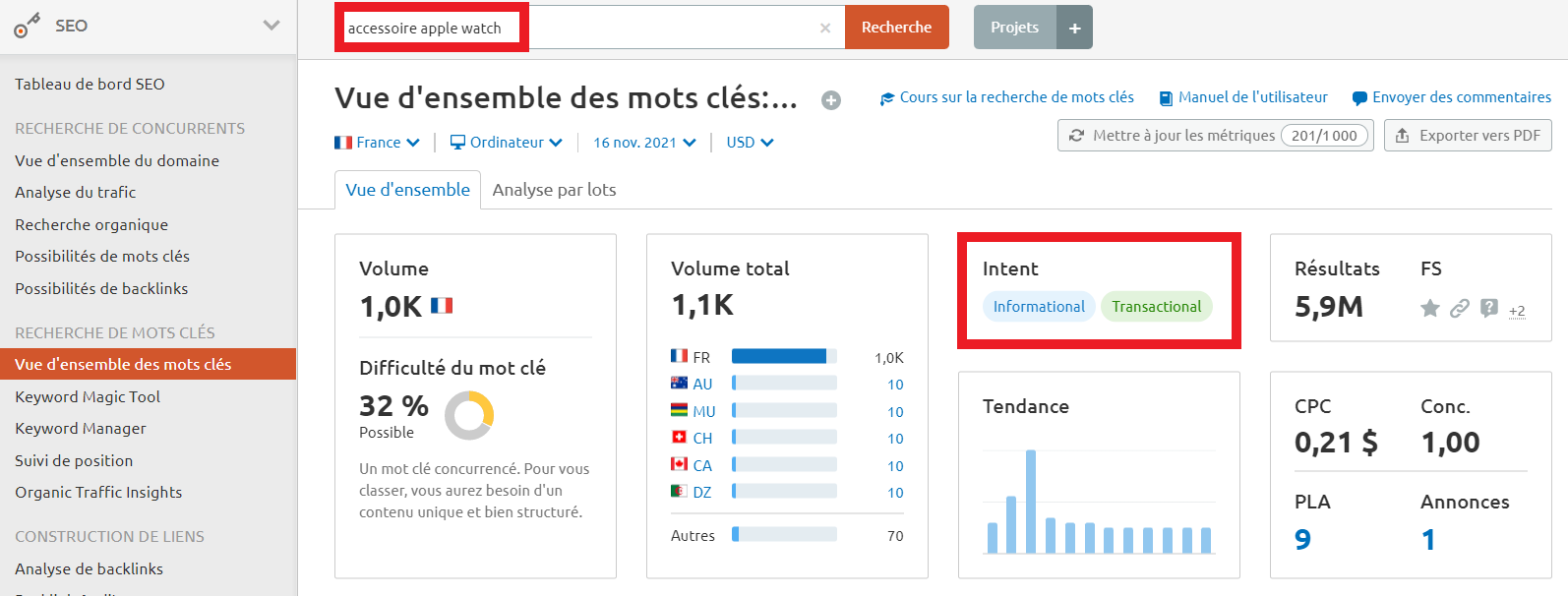Click the Transactional intent tag

pos(1157,307)
